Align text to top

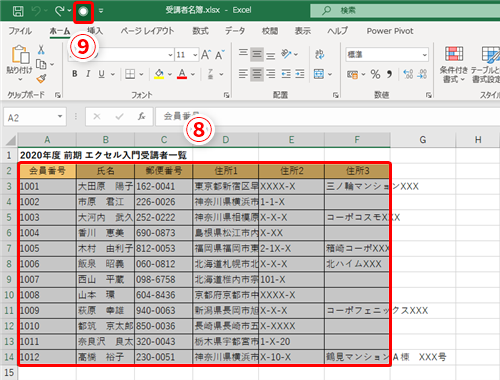[x=243, y=54]
